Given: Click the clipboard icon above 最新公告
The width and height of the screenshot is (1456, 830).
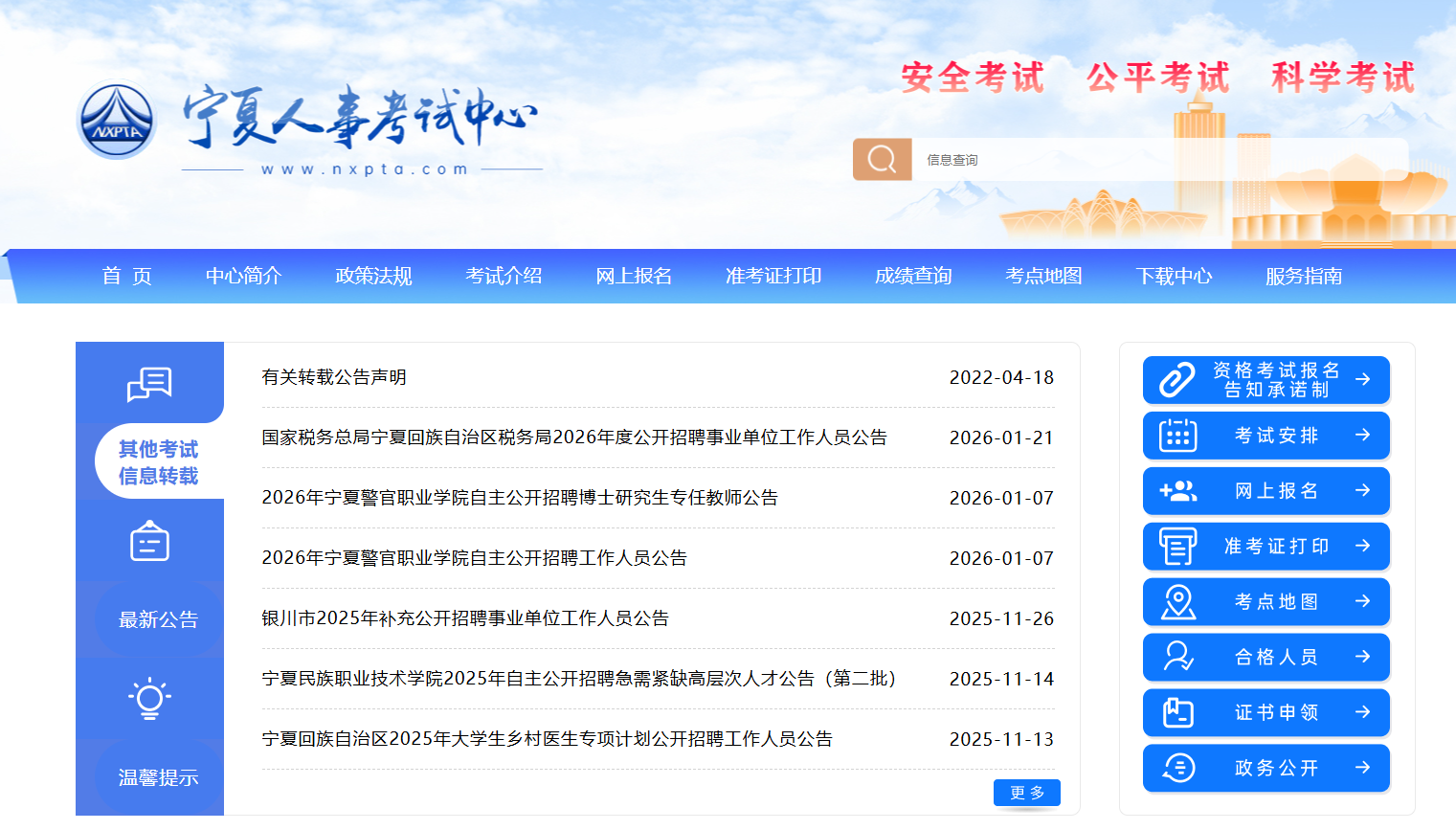Looking at the screenshot, I should click(x=149, y=542).
